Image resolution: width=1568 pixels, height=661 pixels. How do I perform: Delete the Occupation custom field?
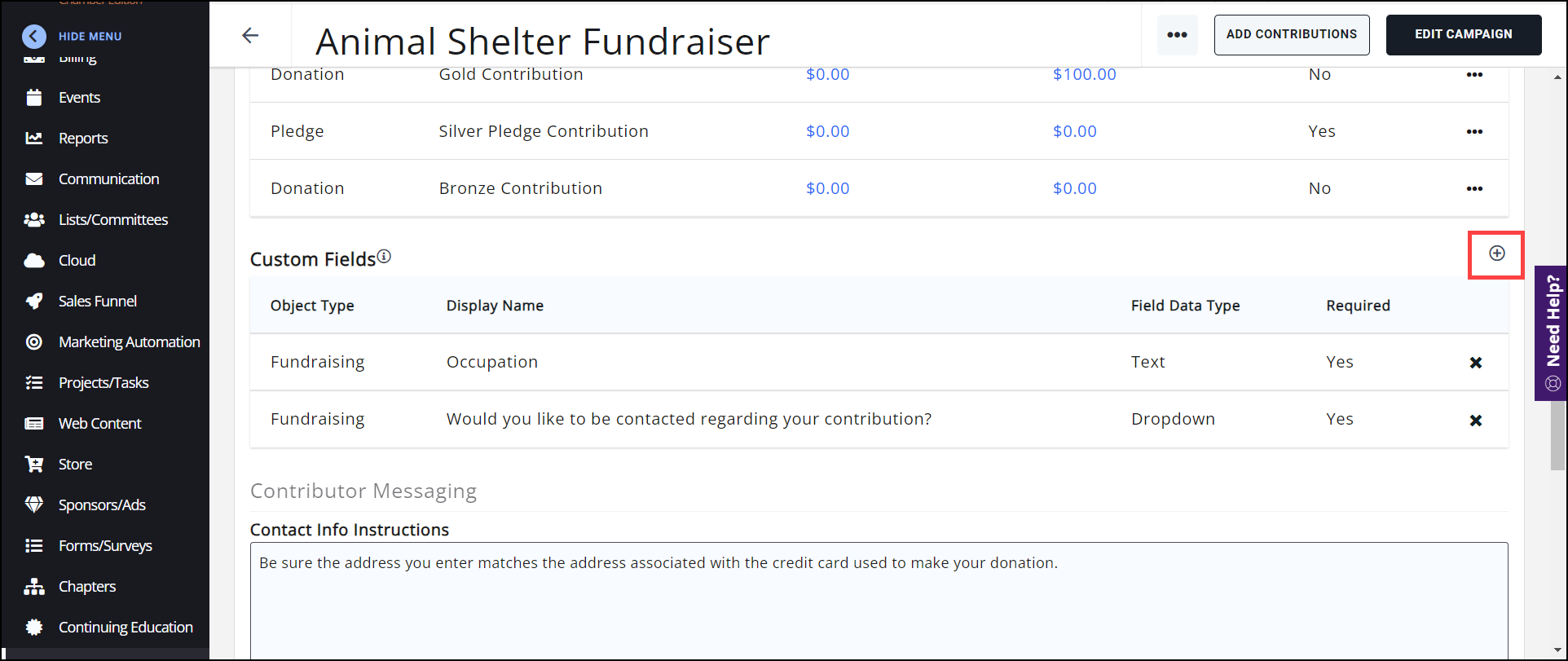1475,363
